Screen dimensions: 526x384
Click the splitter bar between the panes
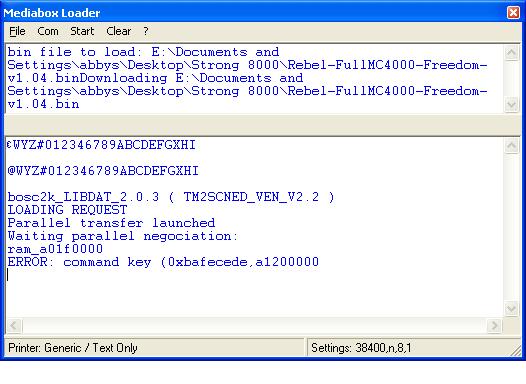click(262, 125)
